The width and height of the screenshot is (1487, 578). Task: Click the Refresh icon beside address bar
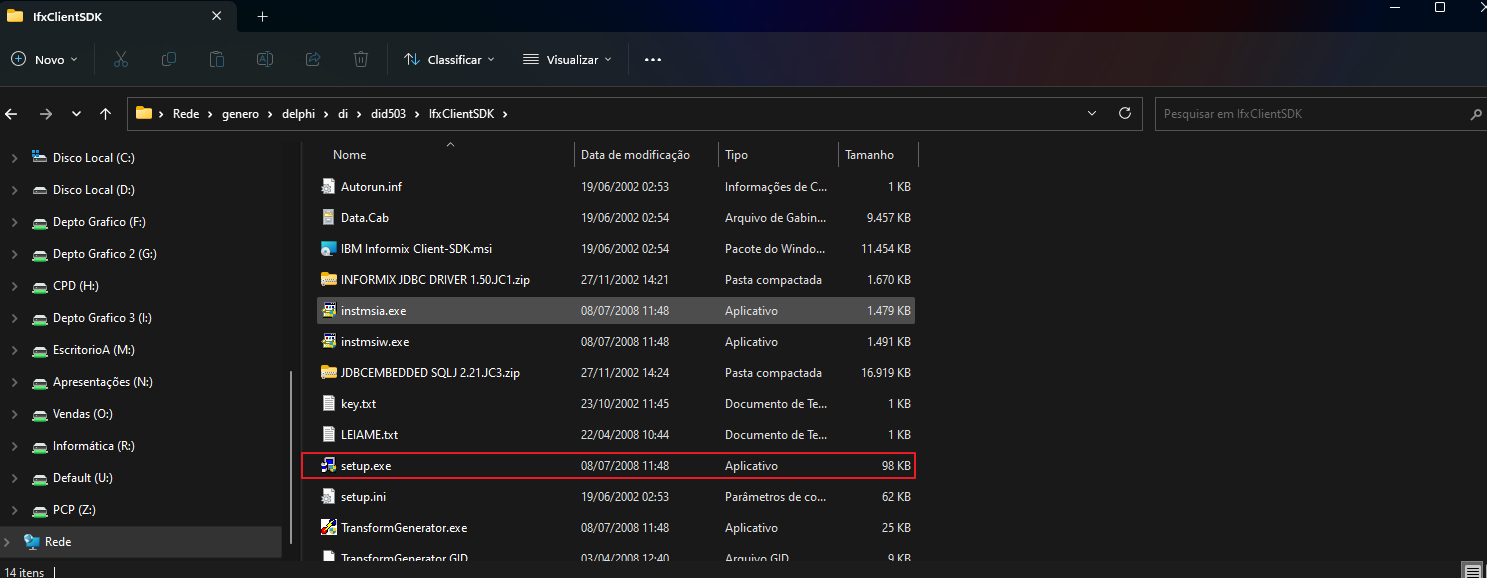1124,113
